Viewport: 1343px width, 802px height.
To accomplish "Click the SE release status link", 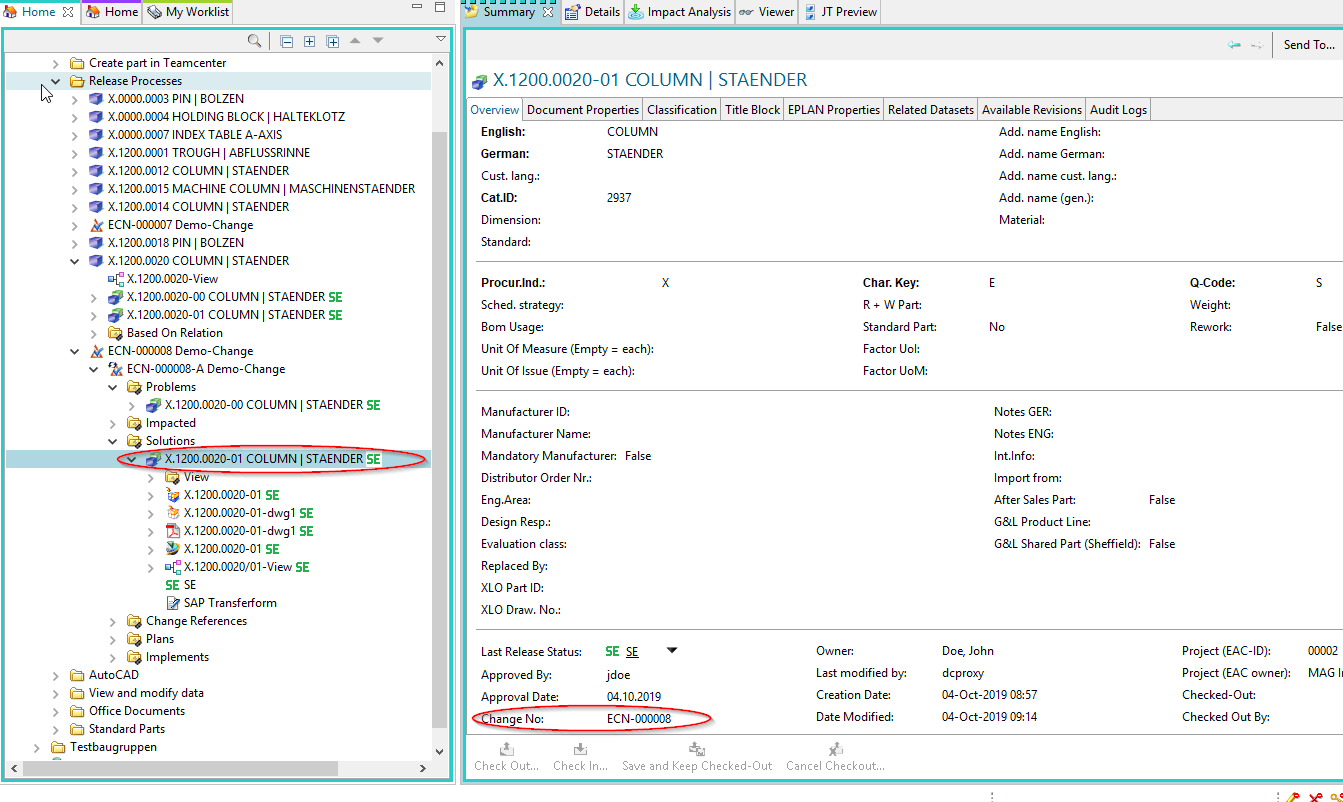I will pyautogui.click(x=632, y=652).
